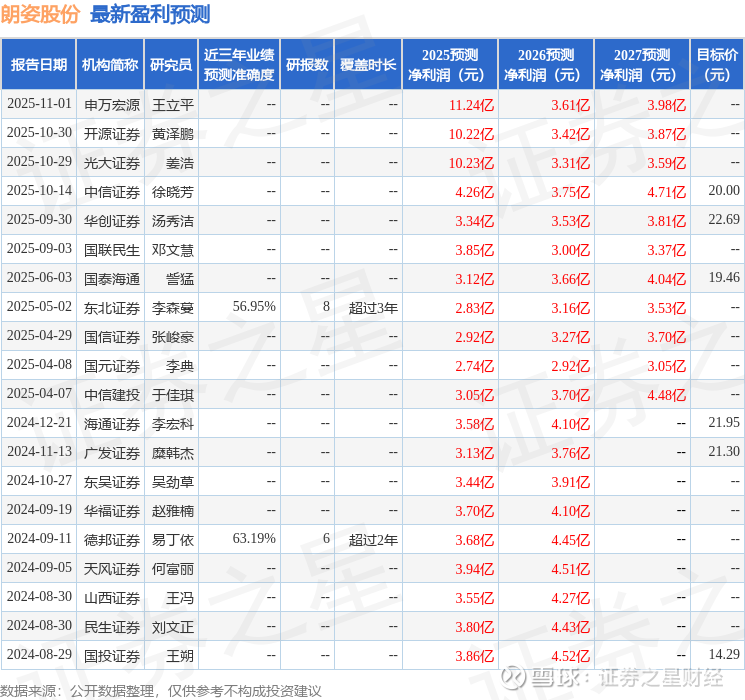Image resolution: width=745 pixels, height=700 pixels.
Task: Click the 4.51亿 profit value
Action: tap(571, 569)
